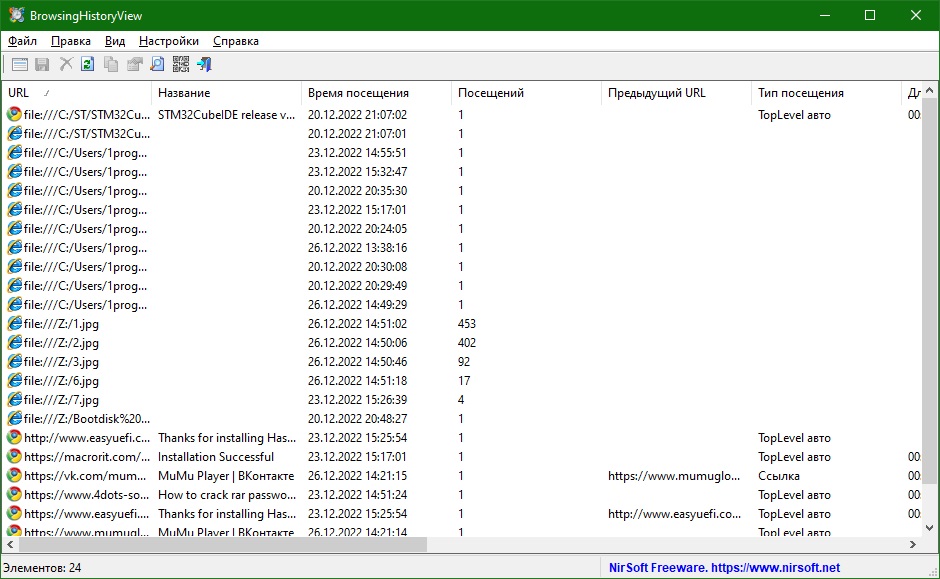Open the Файл menu
Image resolution: width=940 pixels, height=579 pixels.
tap(22, 41)
